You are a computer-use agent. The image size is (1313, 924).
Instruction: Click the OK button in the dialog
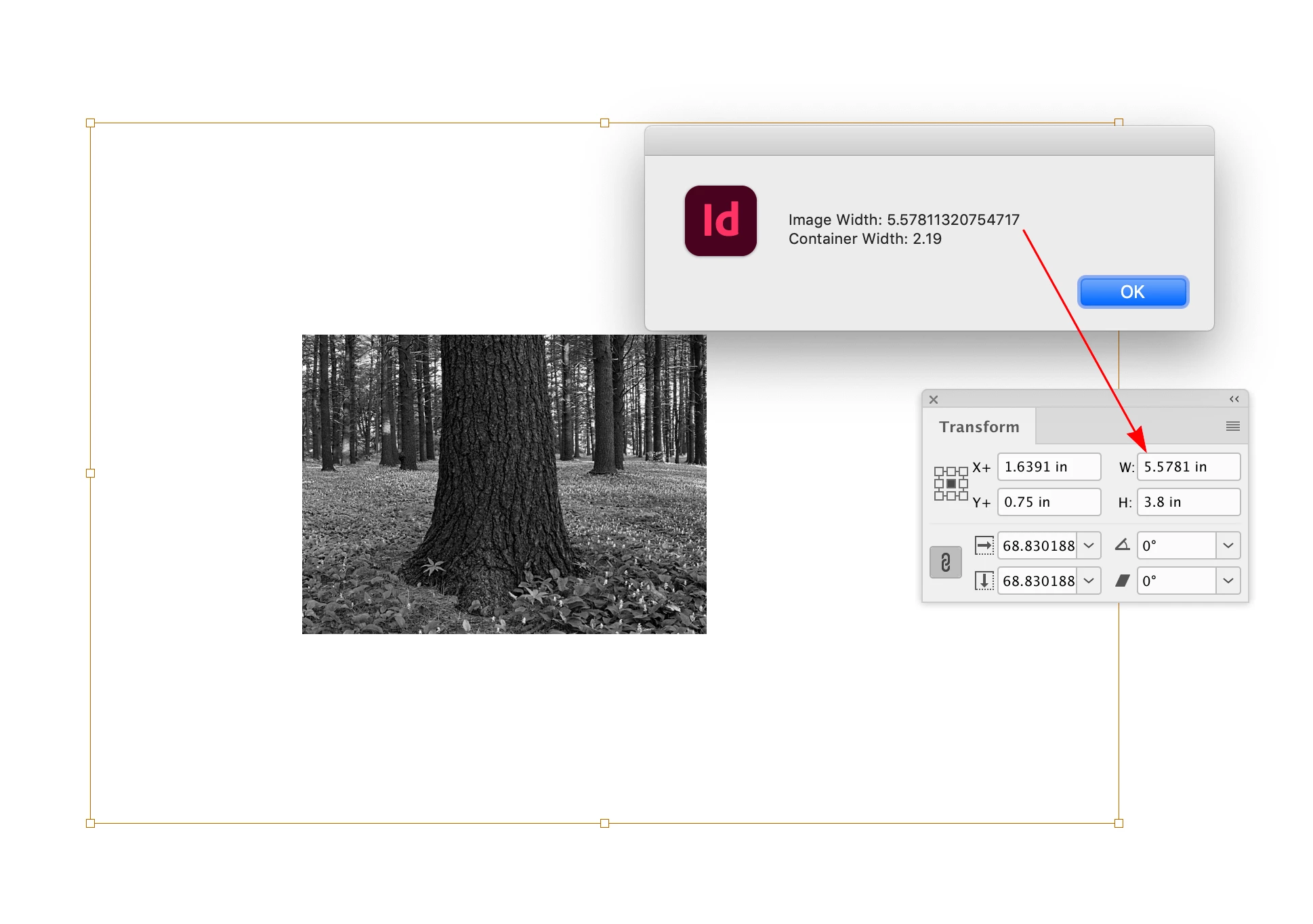coord(1133,292)
